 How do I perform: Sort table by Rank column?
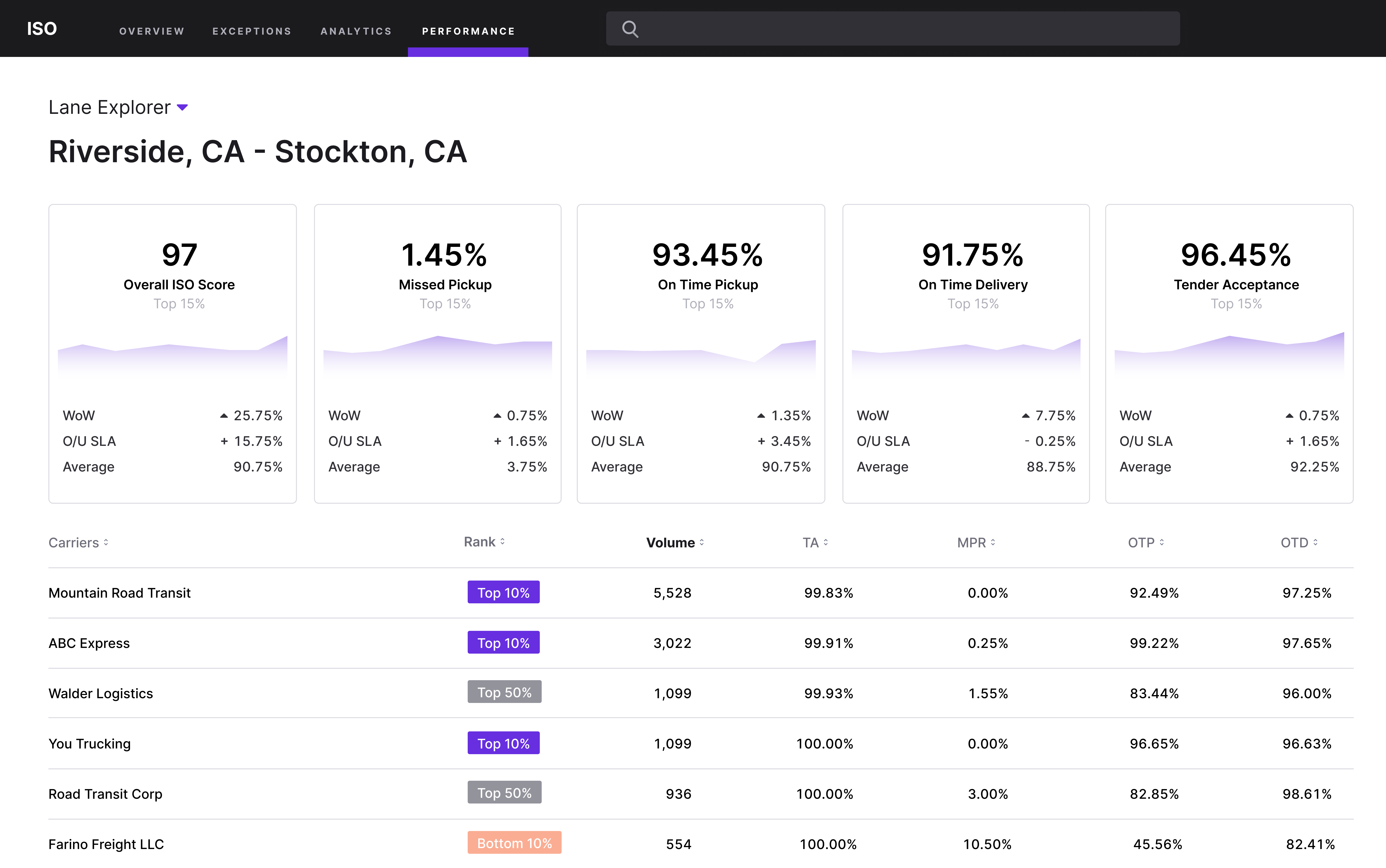tap(484, 542)
